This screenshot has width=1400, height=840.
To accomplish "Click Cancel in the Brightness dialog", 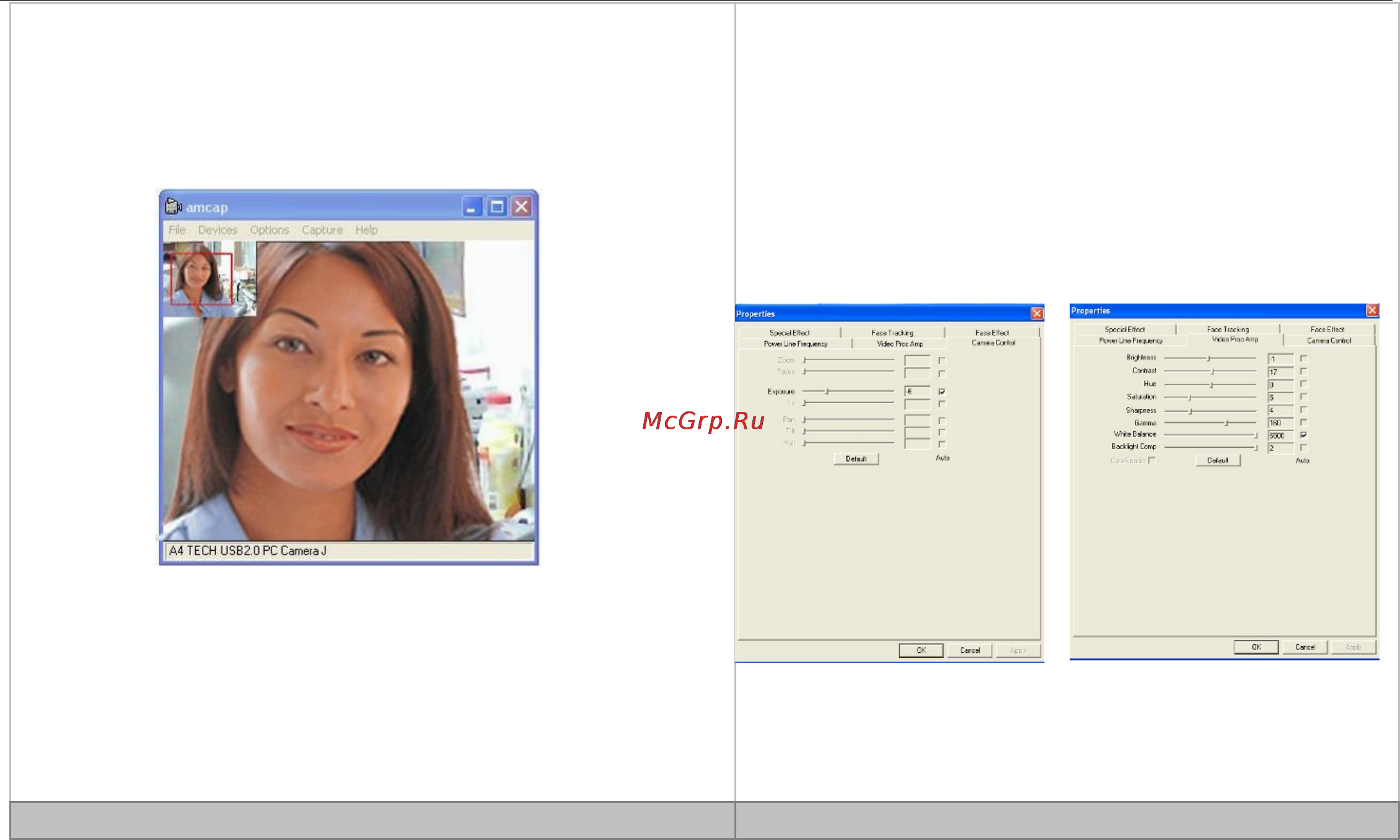I will (x=1305, y=647).
